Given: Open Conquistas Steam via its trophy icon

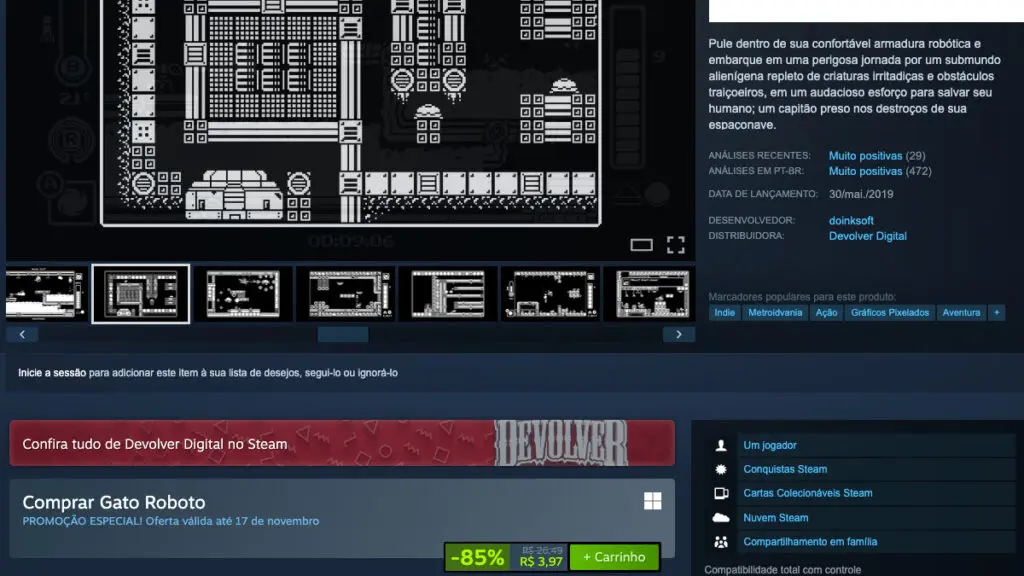Looking at the screenshot, I should click(x=722, y=468).
